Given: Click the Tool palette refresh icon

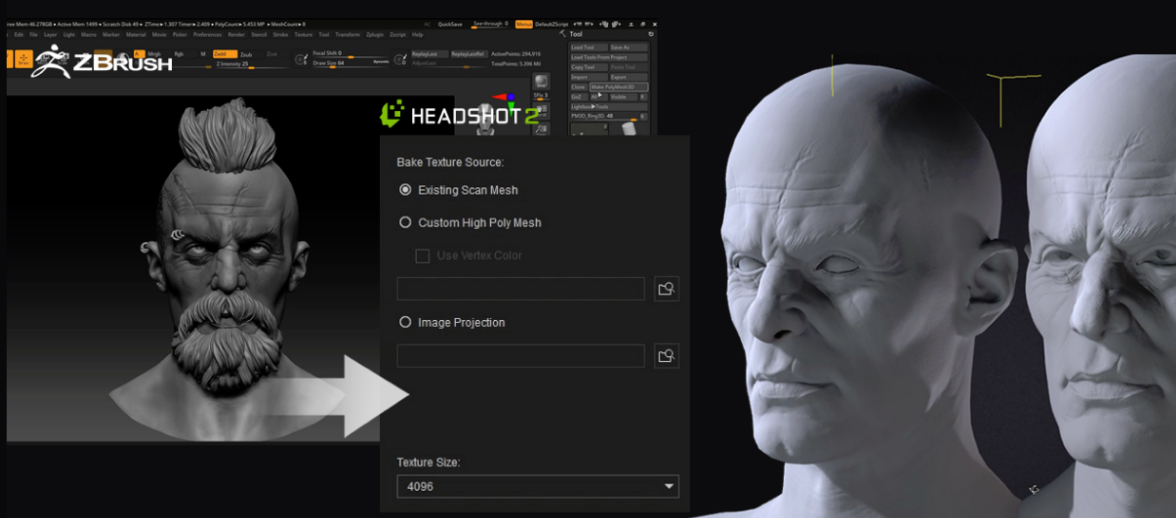Looking at the screenshot, I should coord(650,34).
